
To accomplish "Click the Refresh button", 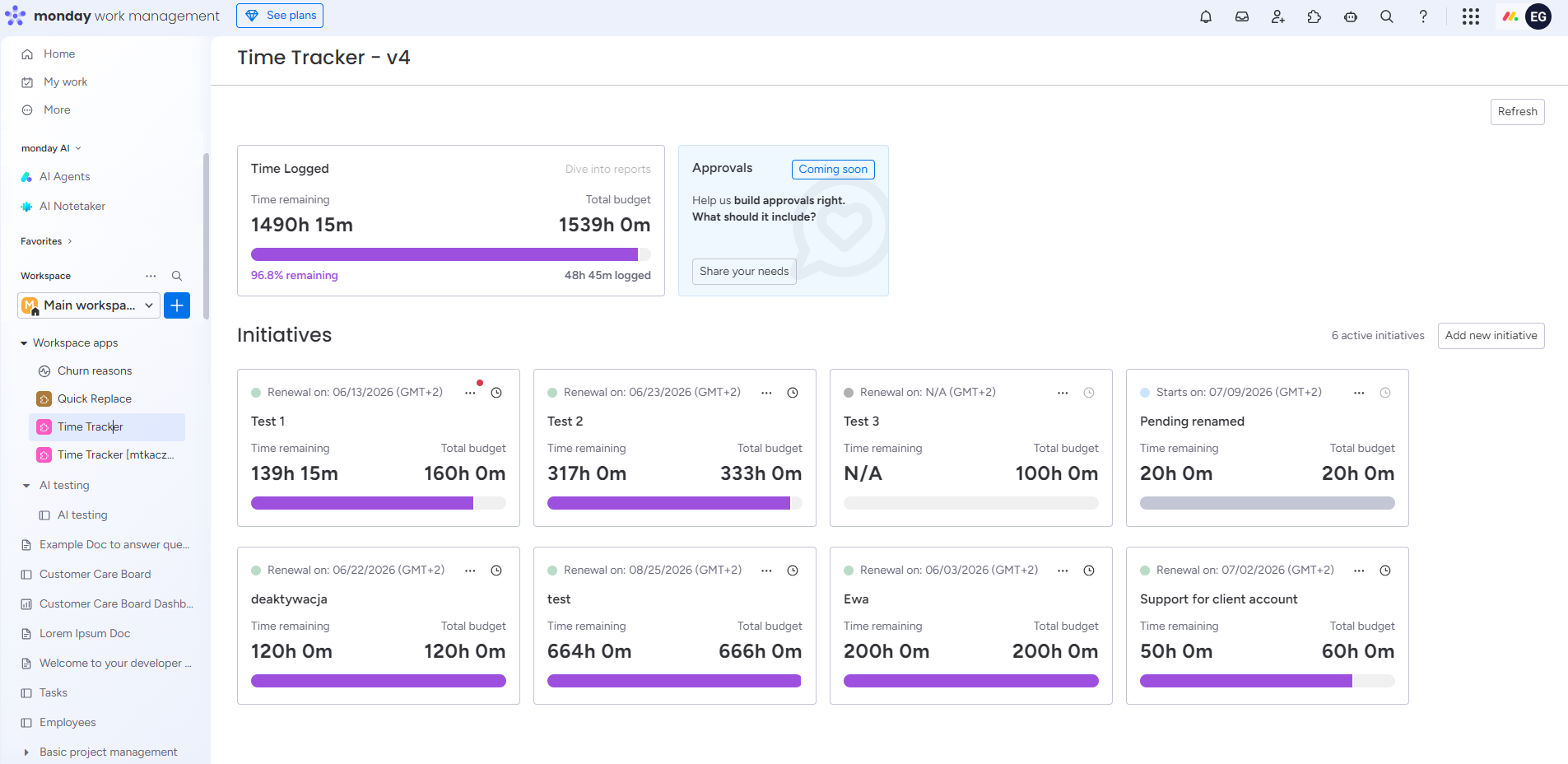I will click(x=1517, y=112).
